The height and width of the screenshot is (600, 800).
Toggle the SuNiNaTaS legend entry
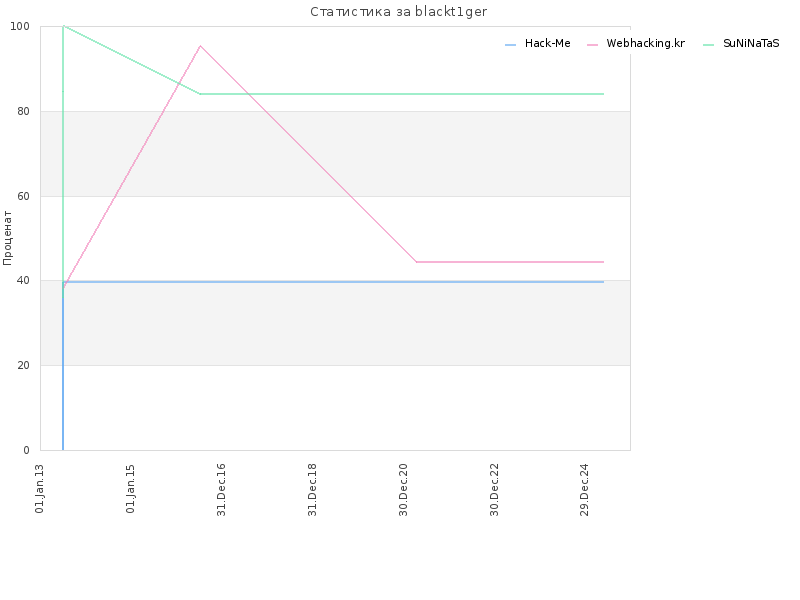pyautogui.click(x=741, y=44)
